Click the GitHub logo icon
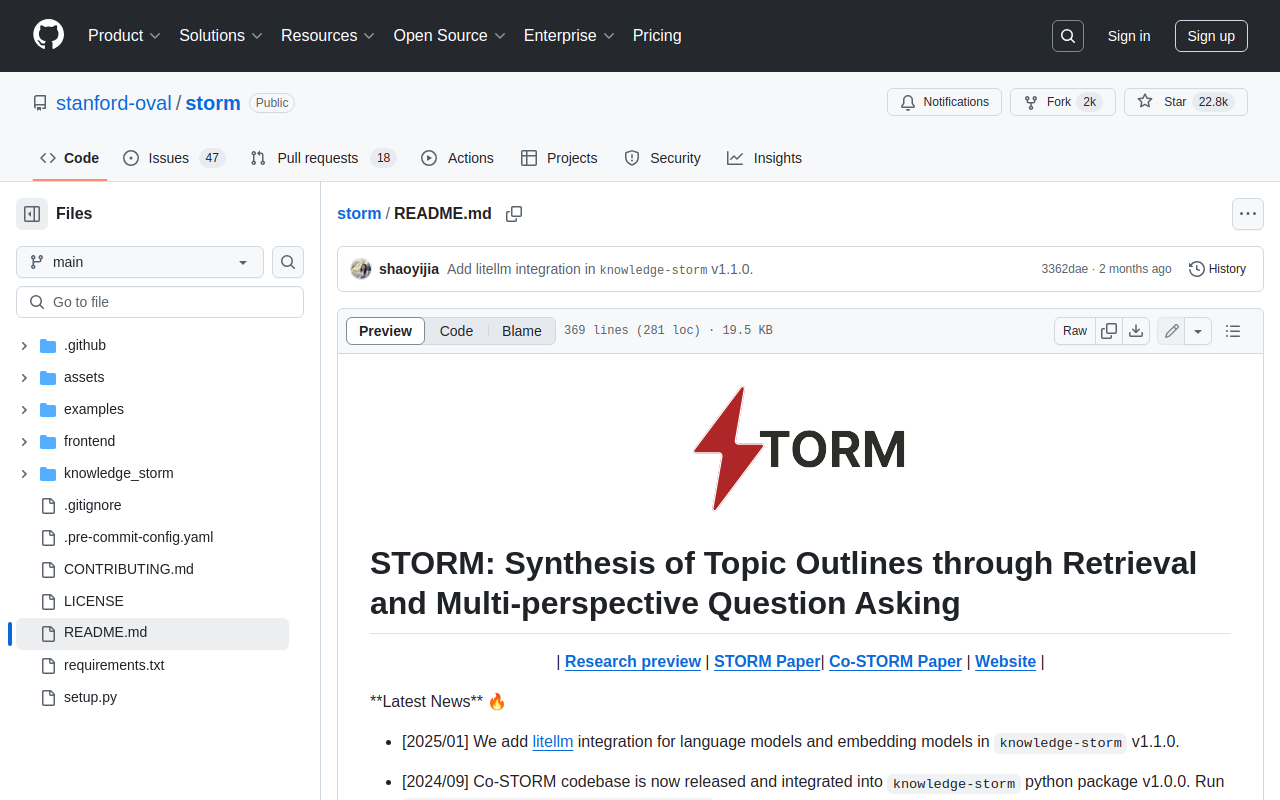Image resolution: width=1280 pixels, height=800 pixels. (48, 35)
